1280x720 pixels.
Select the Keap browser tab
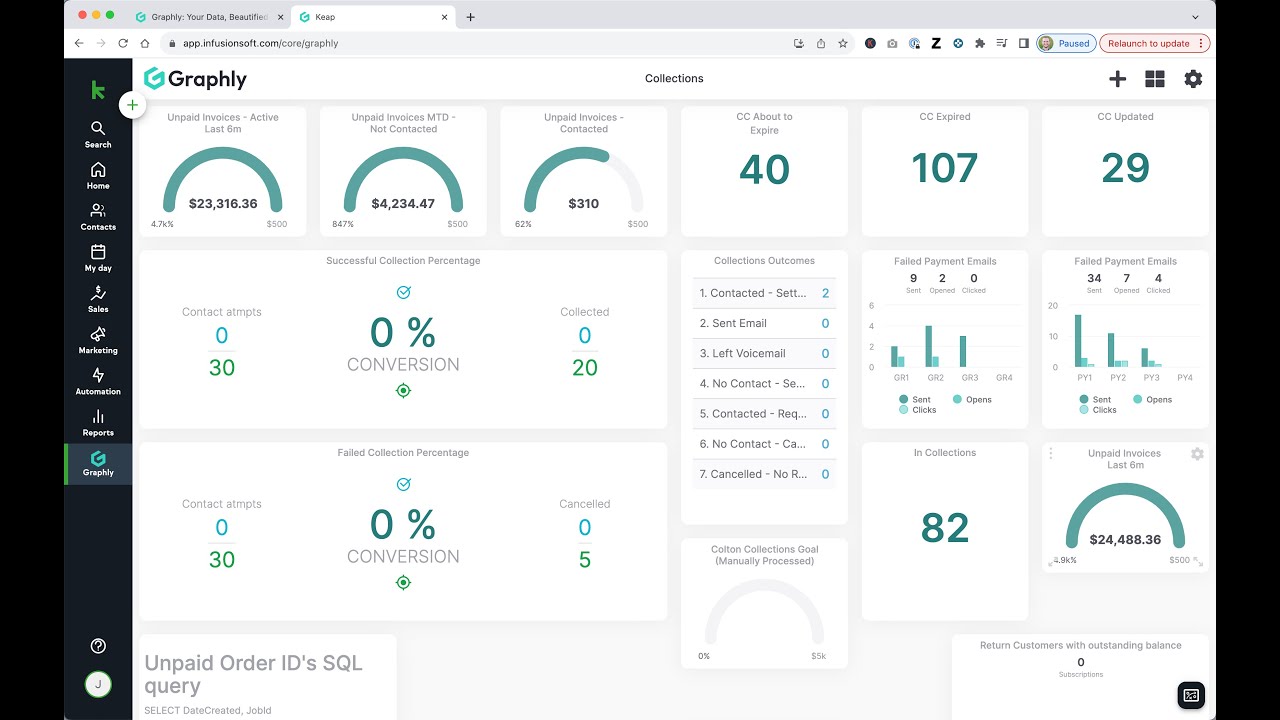click(370, 17)
